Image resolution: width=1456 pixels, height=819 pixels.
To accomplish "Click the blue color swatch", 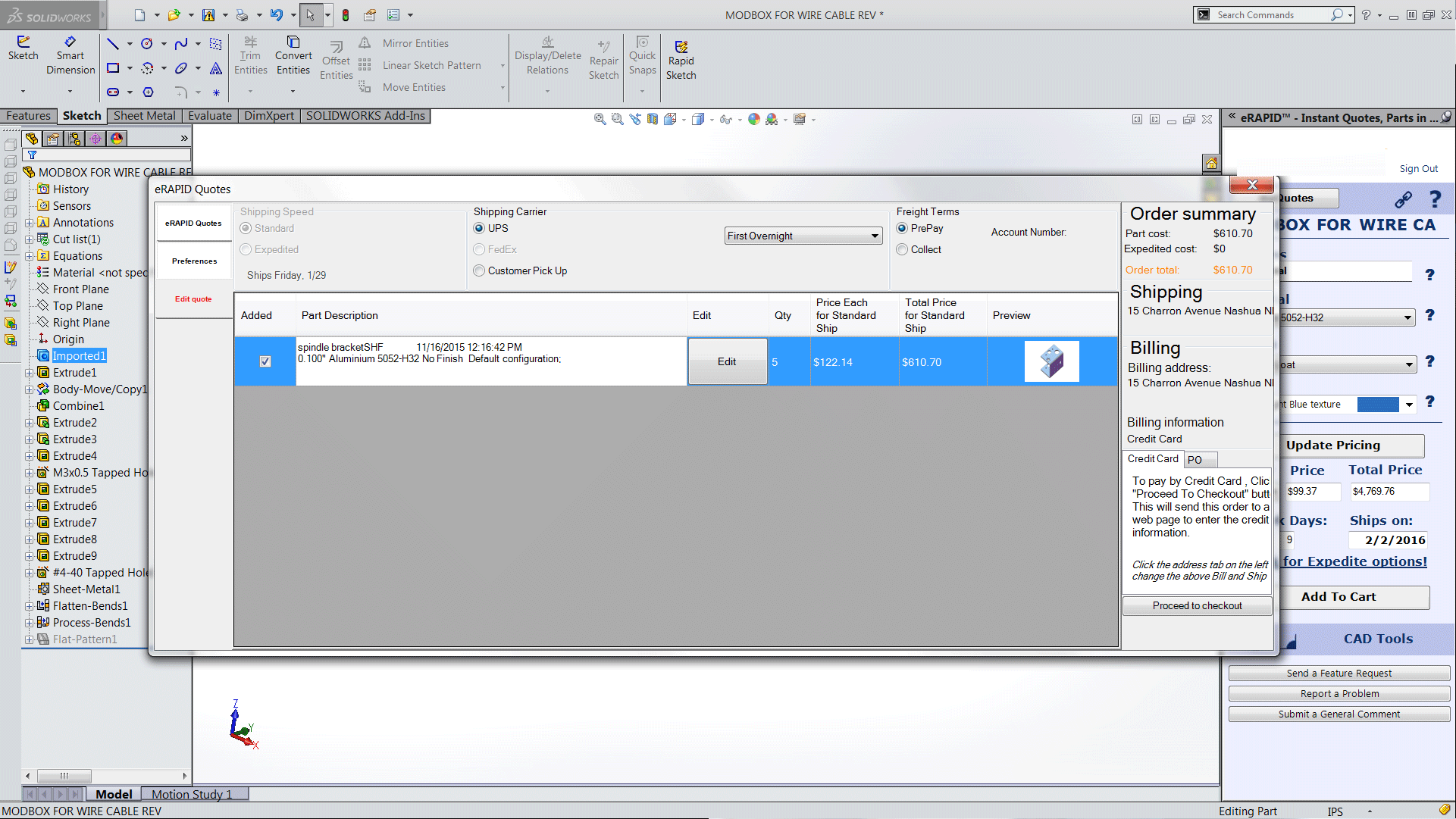I will tap(1377, 405).
